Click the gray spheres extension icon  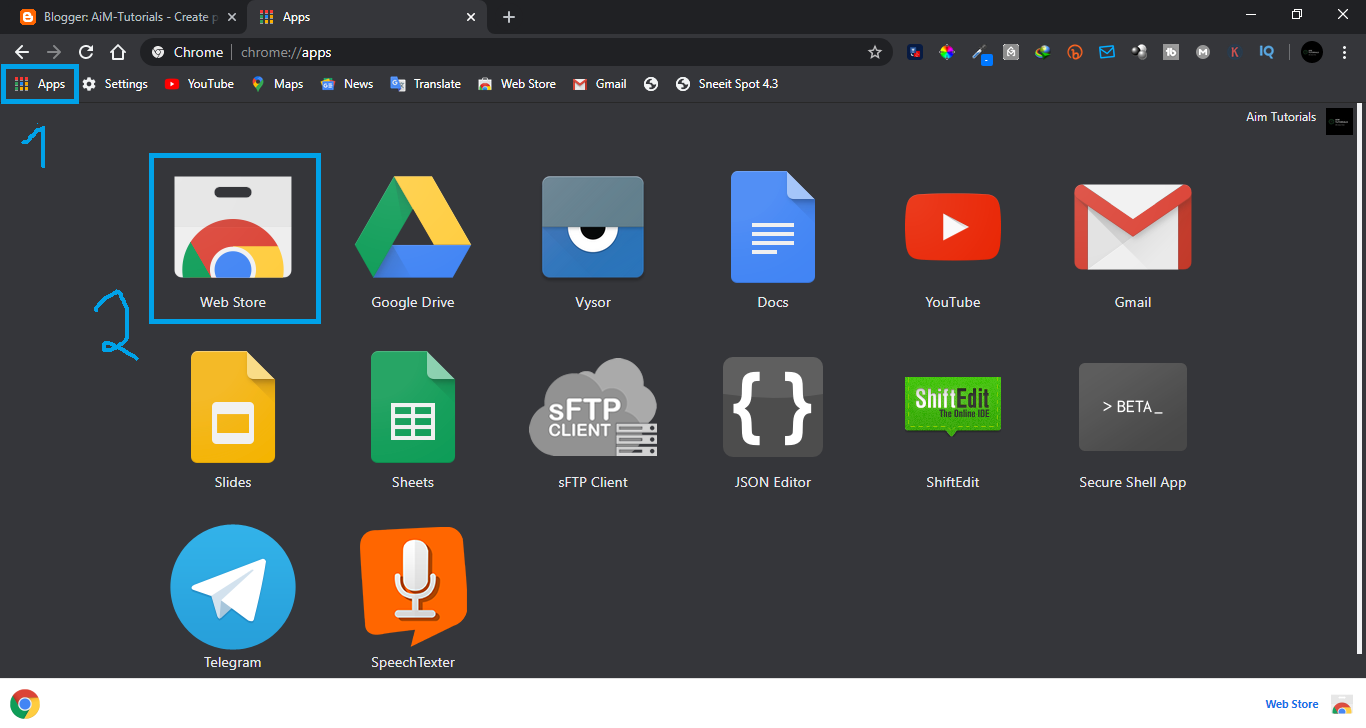click(x=1139, y=52)
